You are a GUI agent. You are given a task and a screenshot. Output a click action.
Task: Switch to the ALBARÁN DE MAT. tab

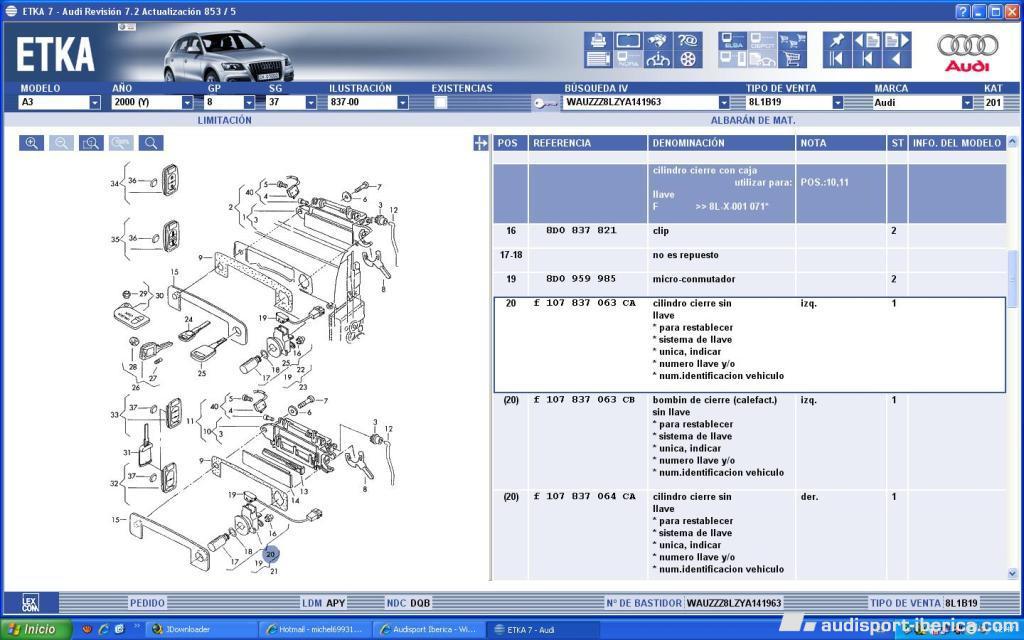[752, 120]
